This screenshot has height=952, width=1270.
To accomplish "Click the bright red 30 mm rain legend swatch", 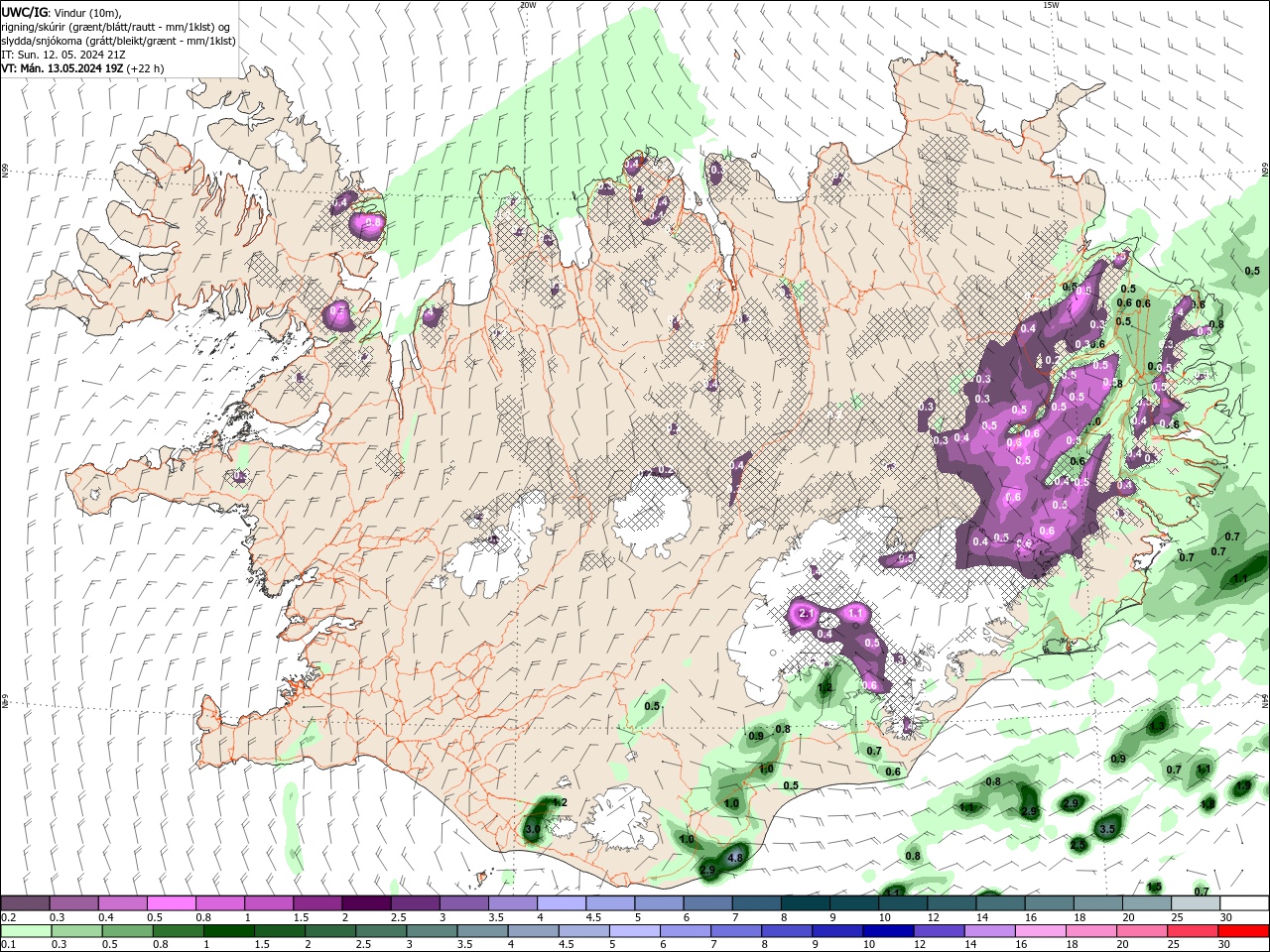I will pos(1244,931).
